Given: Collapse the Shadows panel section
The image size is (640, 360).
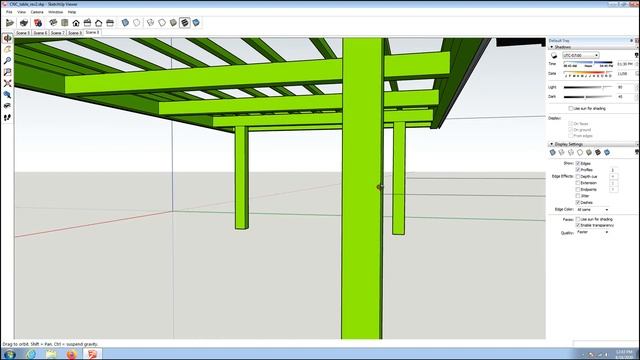Looking at the screenshot, I should point(552,47).
